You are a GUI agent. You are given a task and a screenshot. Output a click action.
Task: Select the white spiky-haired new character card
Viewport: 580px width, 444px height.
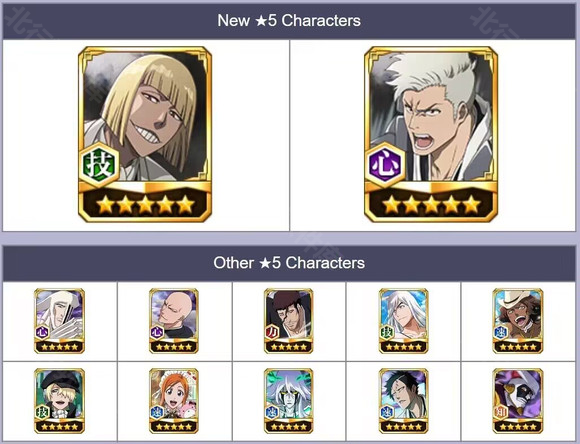[431, 134]
